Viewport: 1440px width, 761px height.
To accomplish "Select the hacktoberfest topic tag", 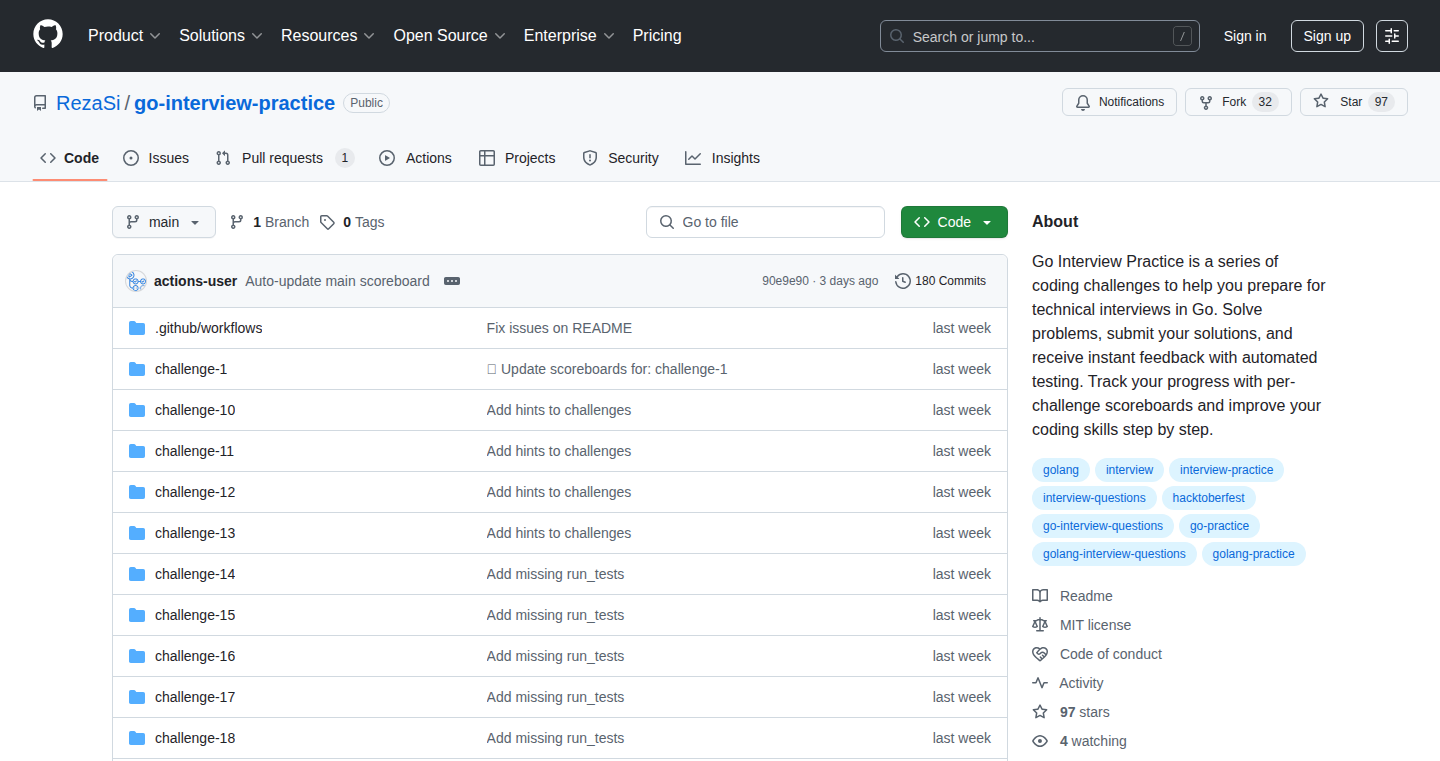I will pyautogui.click(x=1209, y=498).
